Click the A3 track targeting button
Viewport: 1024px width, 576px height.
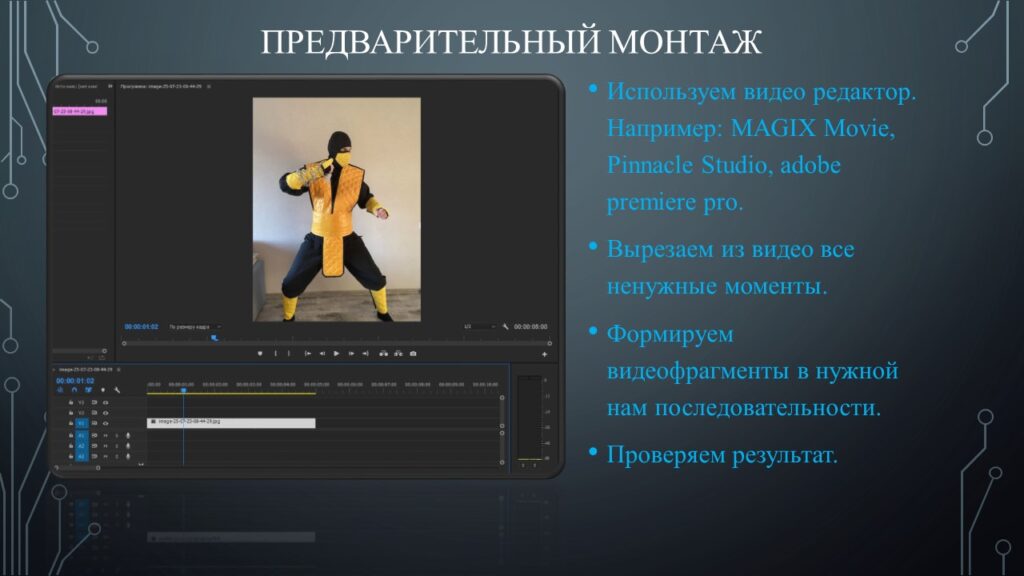coord(82,456)
